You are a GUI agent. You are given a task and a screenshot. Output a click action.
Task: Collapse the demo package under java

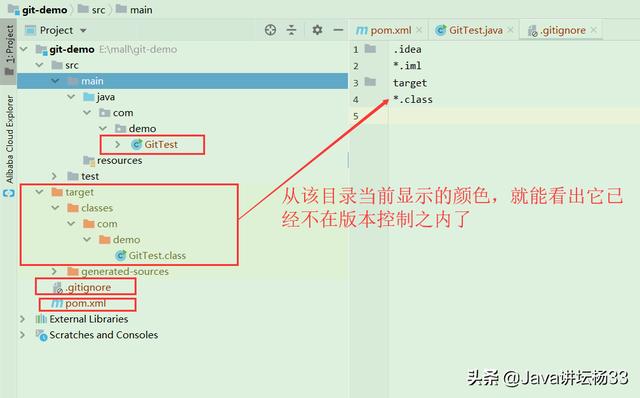103,129
